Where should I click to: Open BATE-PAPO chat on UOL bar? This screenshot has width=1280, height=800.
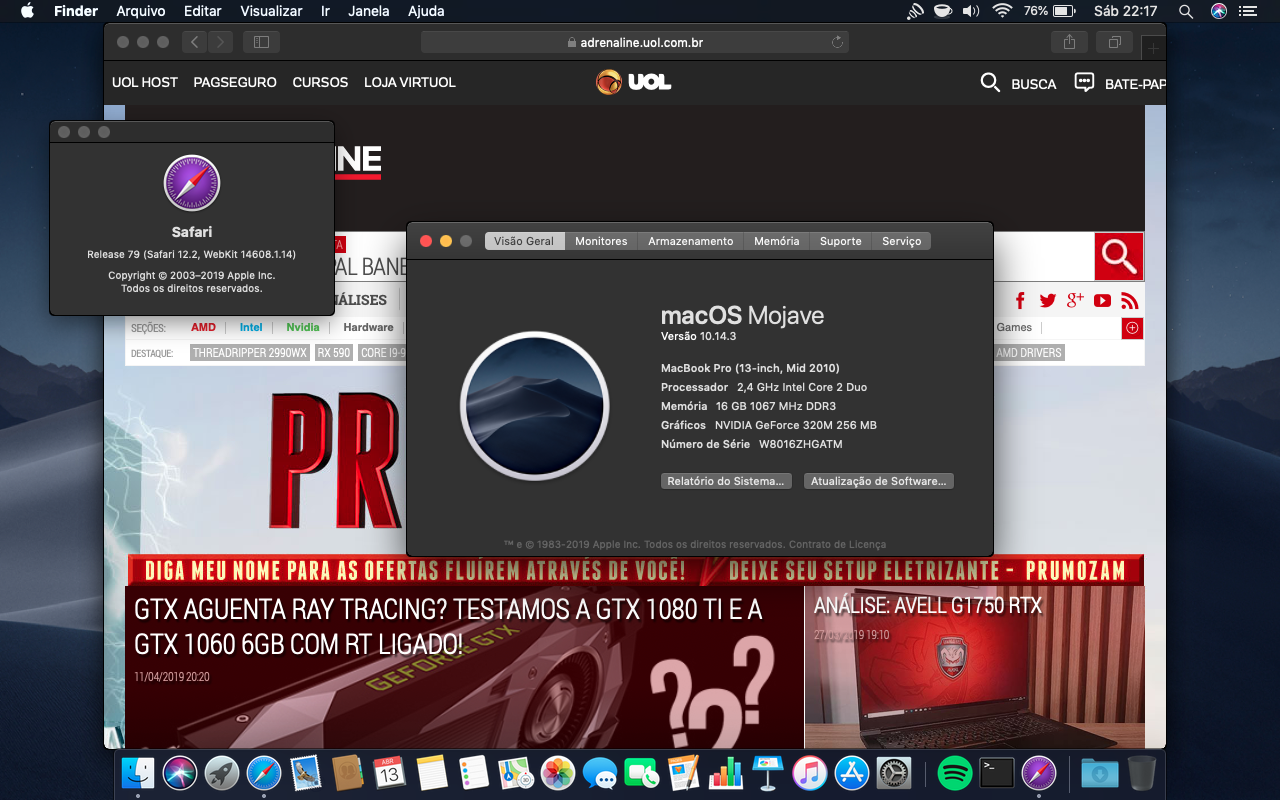1120,83
